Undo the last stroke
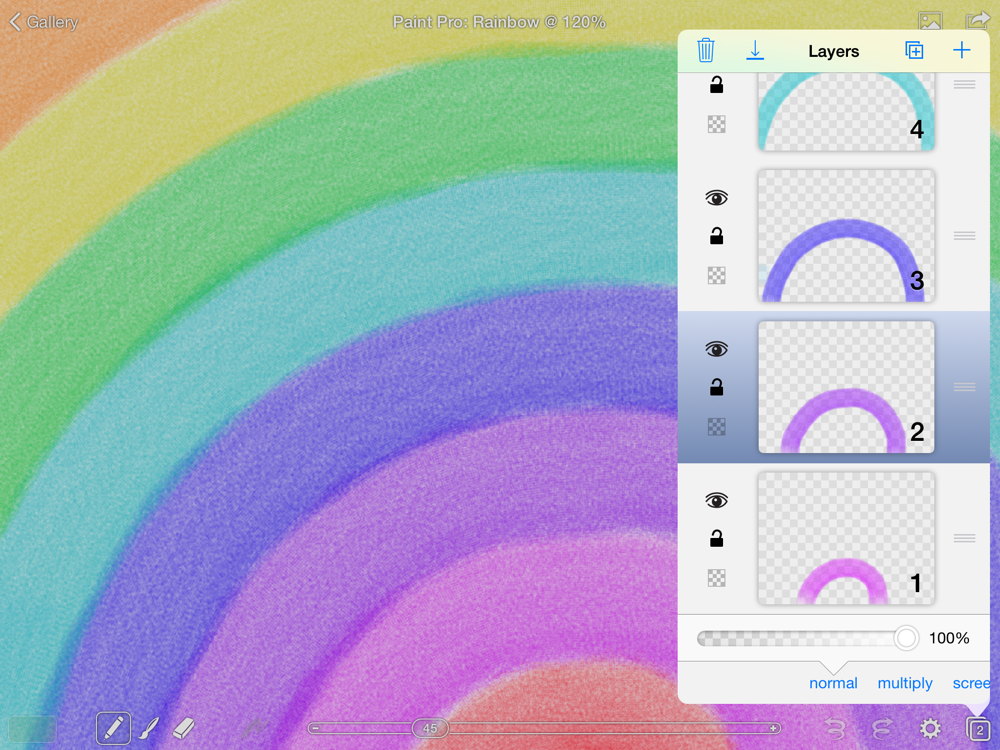 [836, 728]
